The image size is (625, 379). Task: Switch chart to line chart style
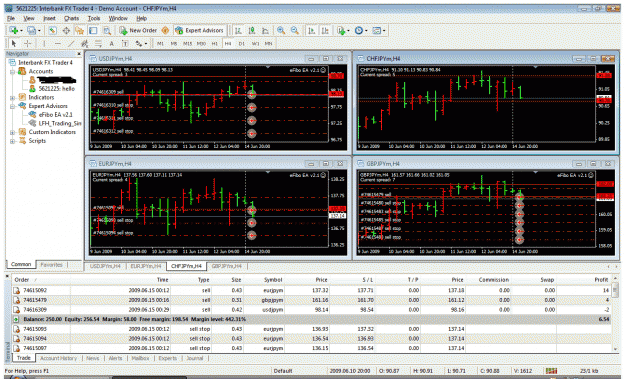tap(265, 31)
